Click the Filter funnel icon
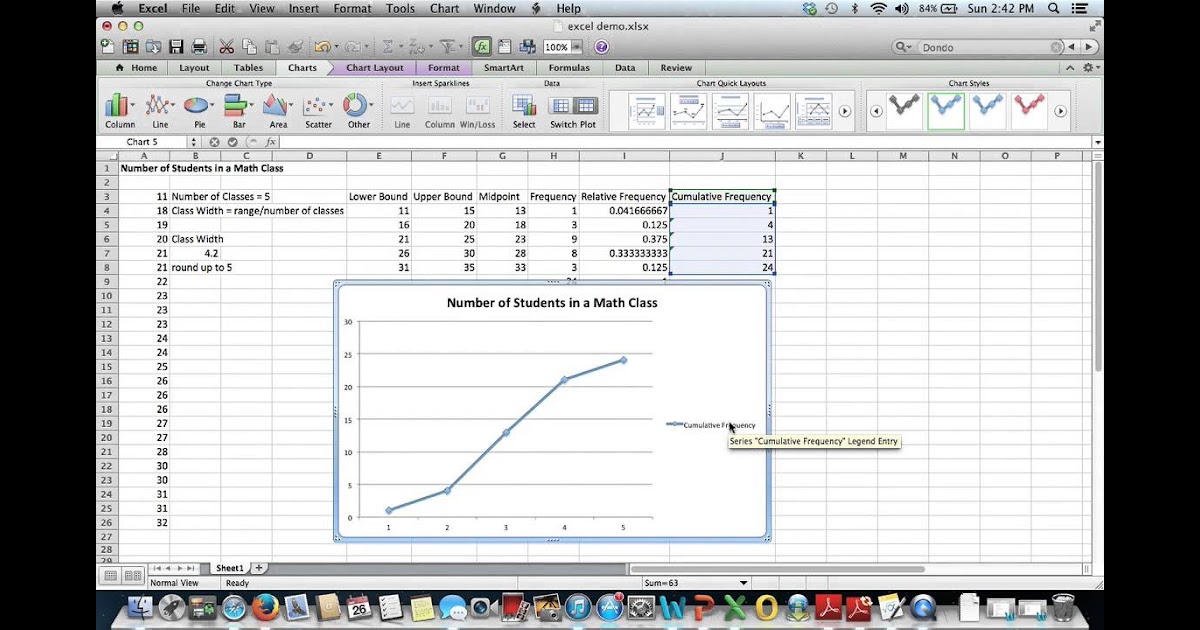This screenshot has width=1200, height=630. coord(449,47)
